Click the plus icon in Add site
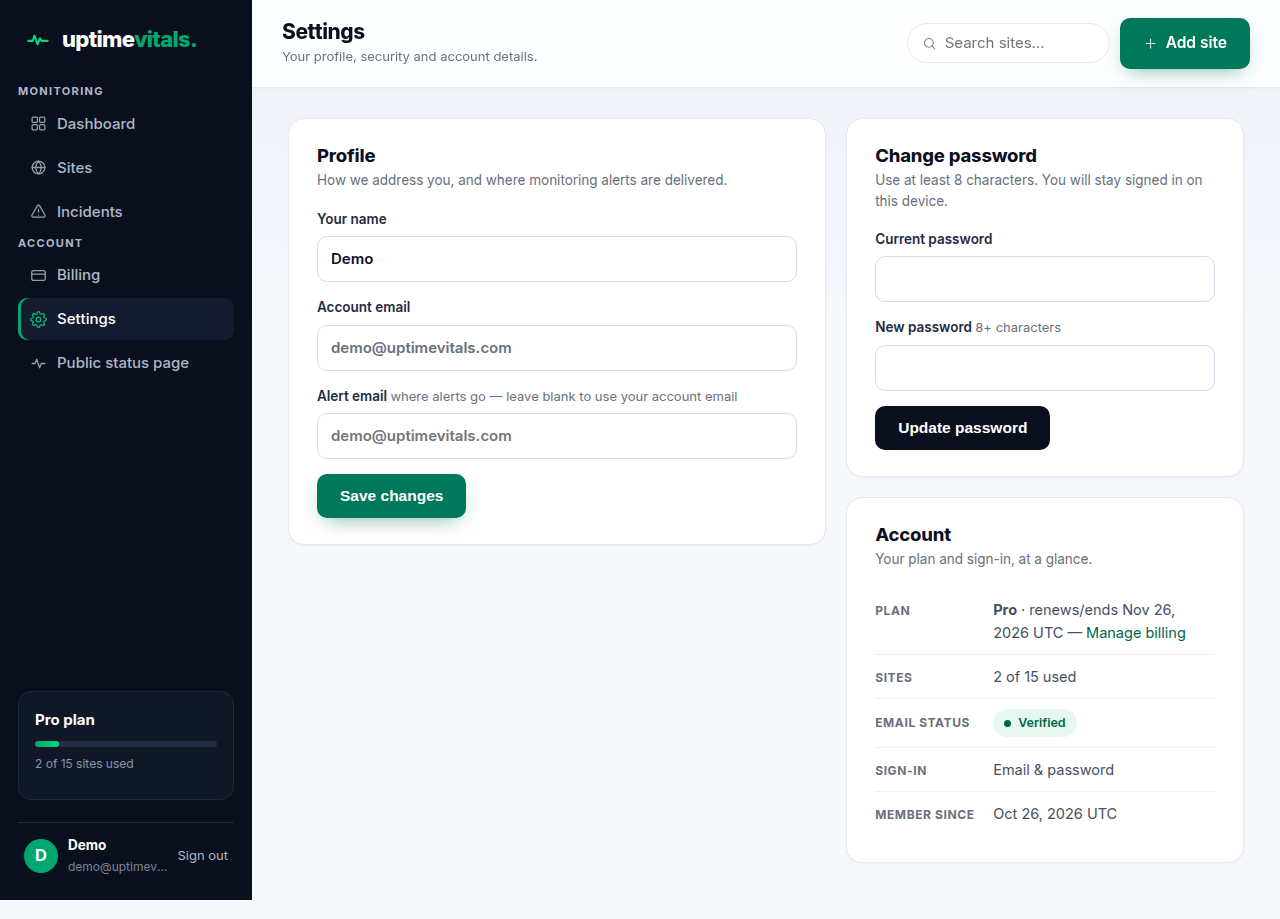 click(x=1150, y=43)
